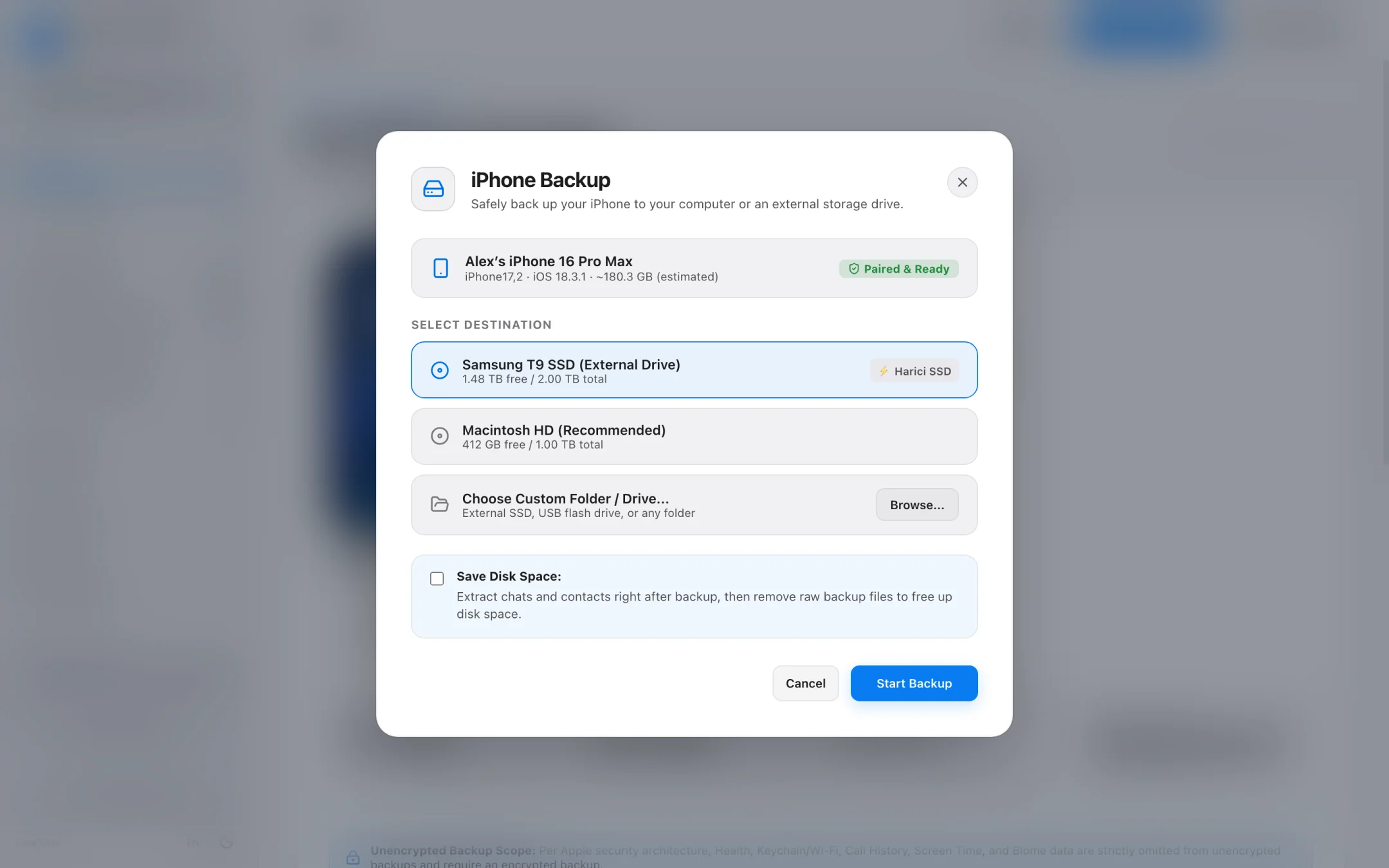Select Samsung T9 SSD radio option
This screenshot has width=1389, height=868.
[440, 370]
